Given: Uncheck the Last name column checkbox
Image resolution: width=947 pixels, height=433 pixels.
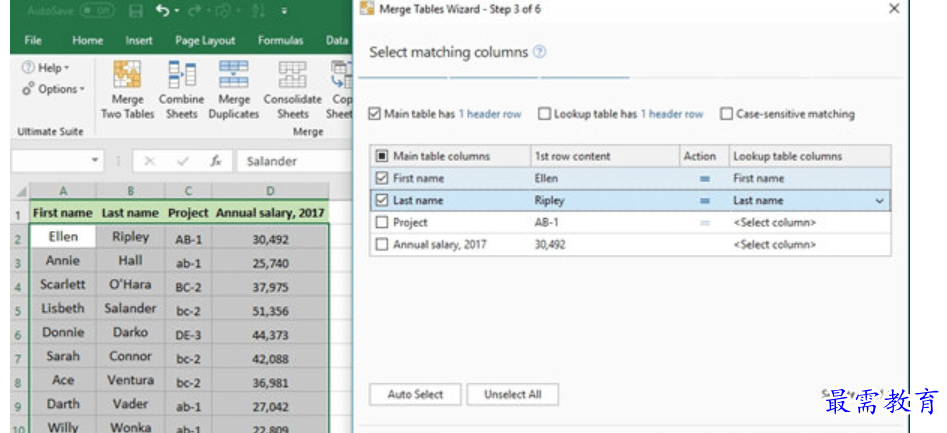Looking at the screenshot, I should click(x=382, y=200).
